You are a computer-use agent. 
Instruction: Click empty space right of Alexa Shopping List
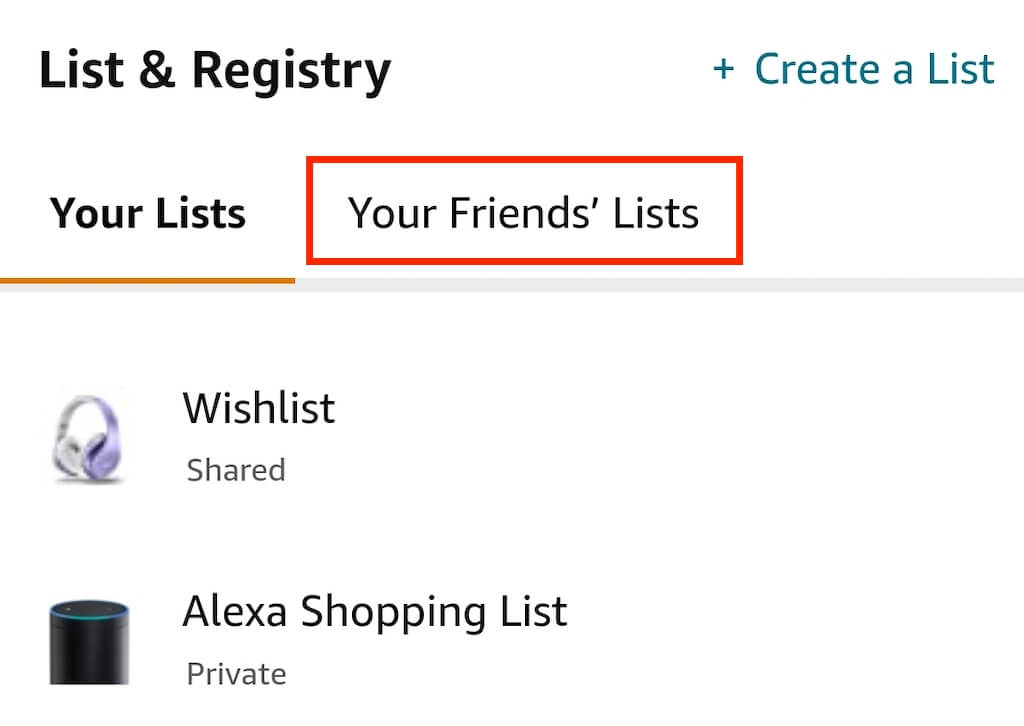pyautogui.click(x=800, y=640)
